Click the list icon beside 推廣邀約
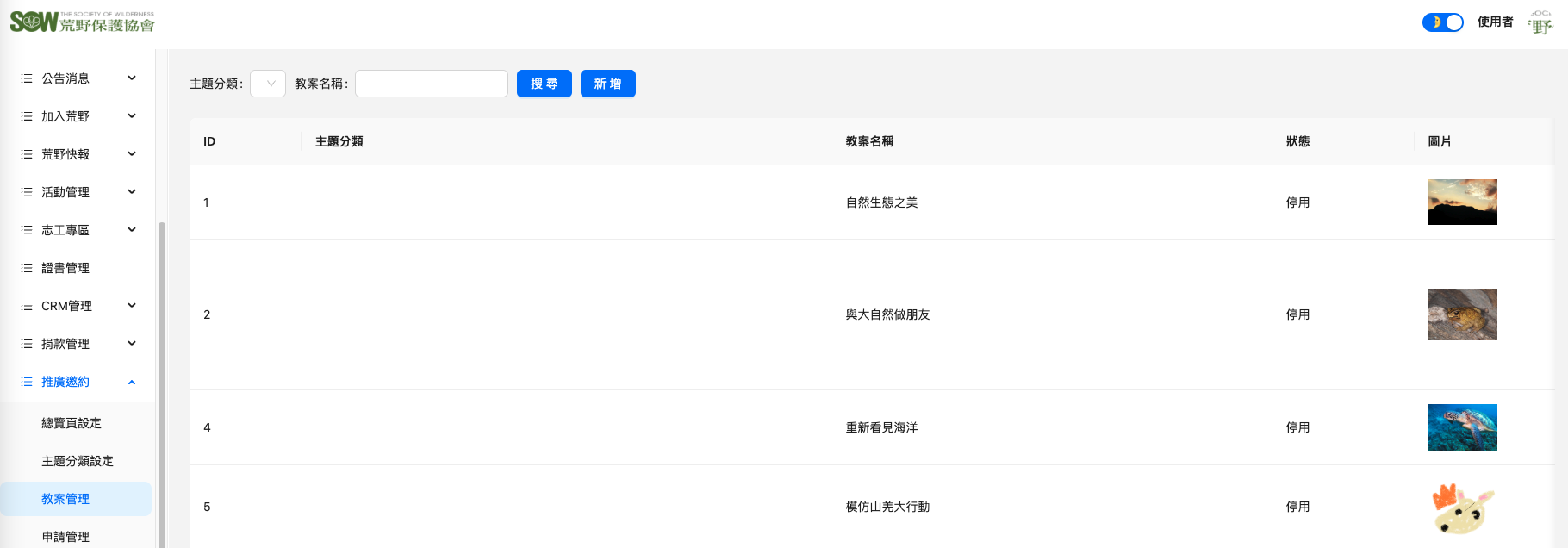Screen dimensions: 1568x548 pos(27,382)
